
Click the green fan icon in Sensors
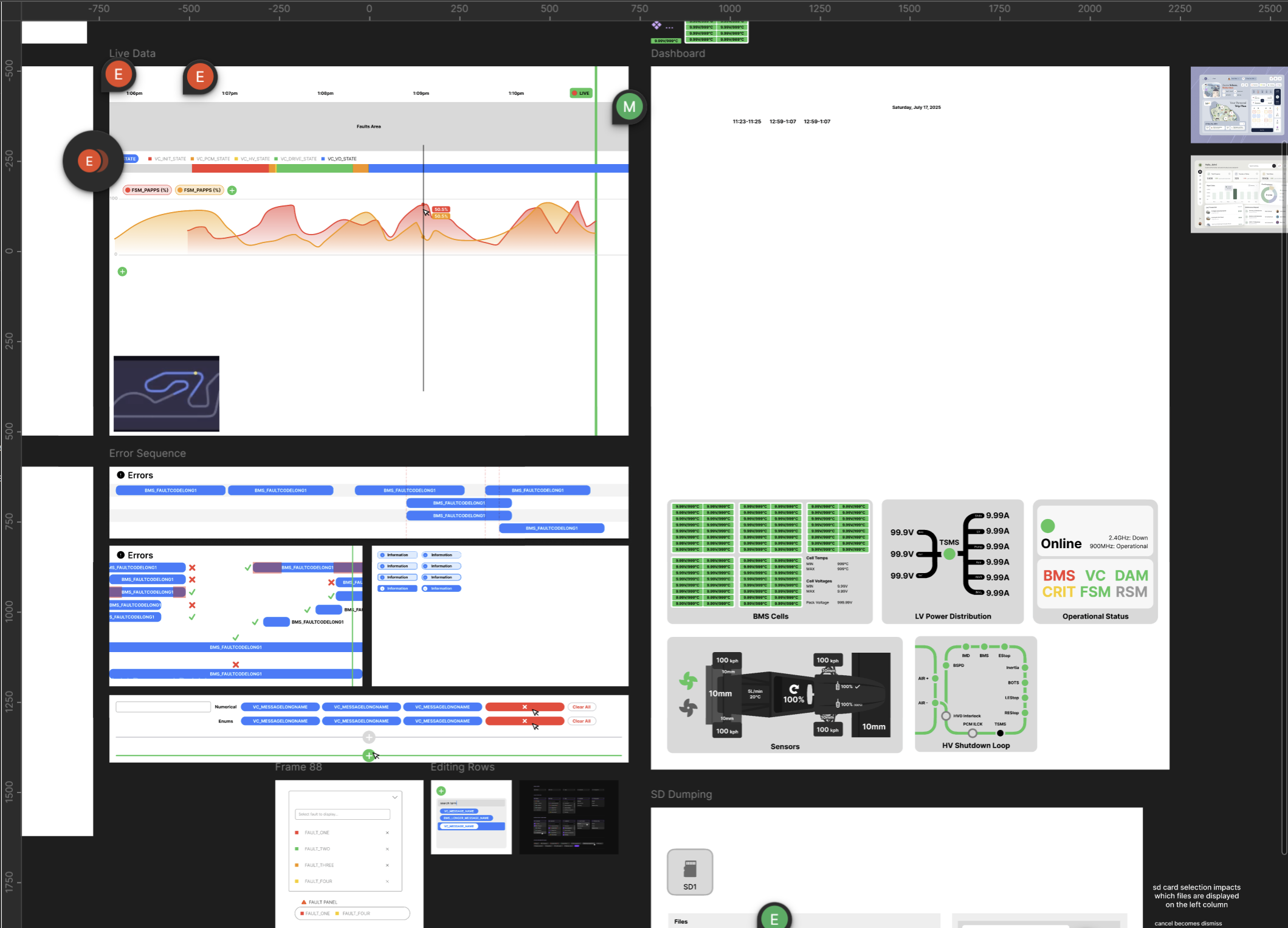688,681
